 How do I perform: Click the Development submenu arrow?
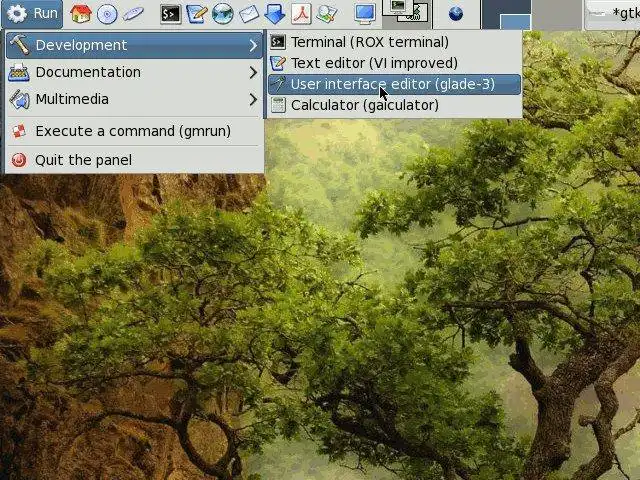253,45
